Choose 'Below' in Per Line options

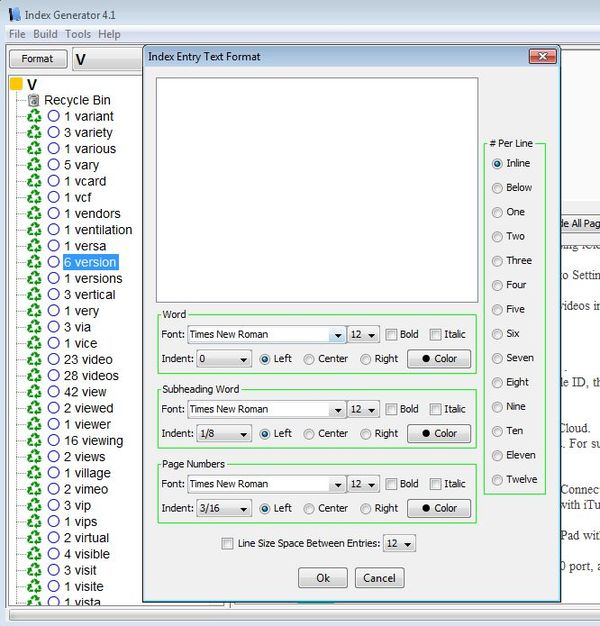pyautogui.click(x=497, y=188)
